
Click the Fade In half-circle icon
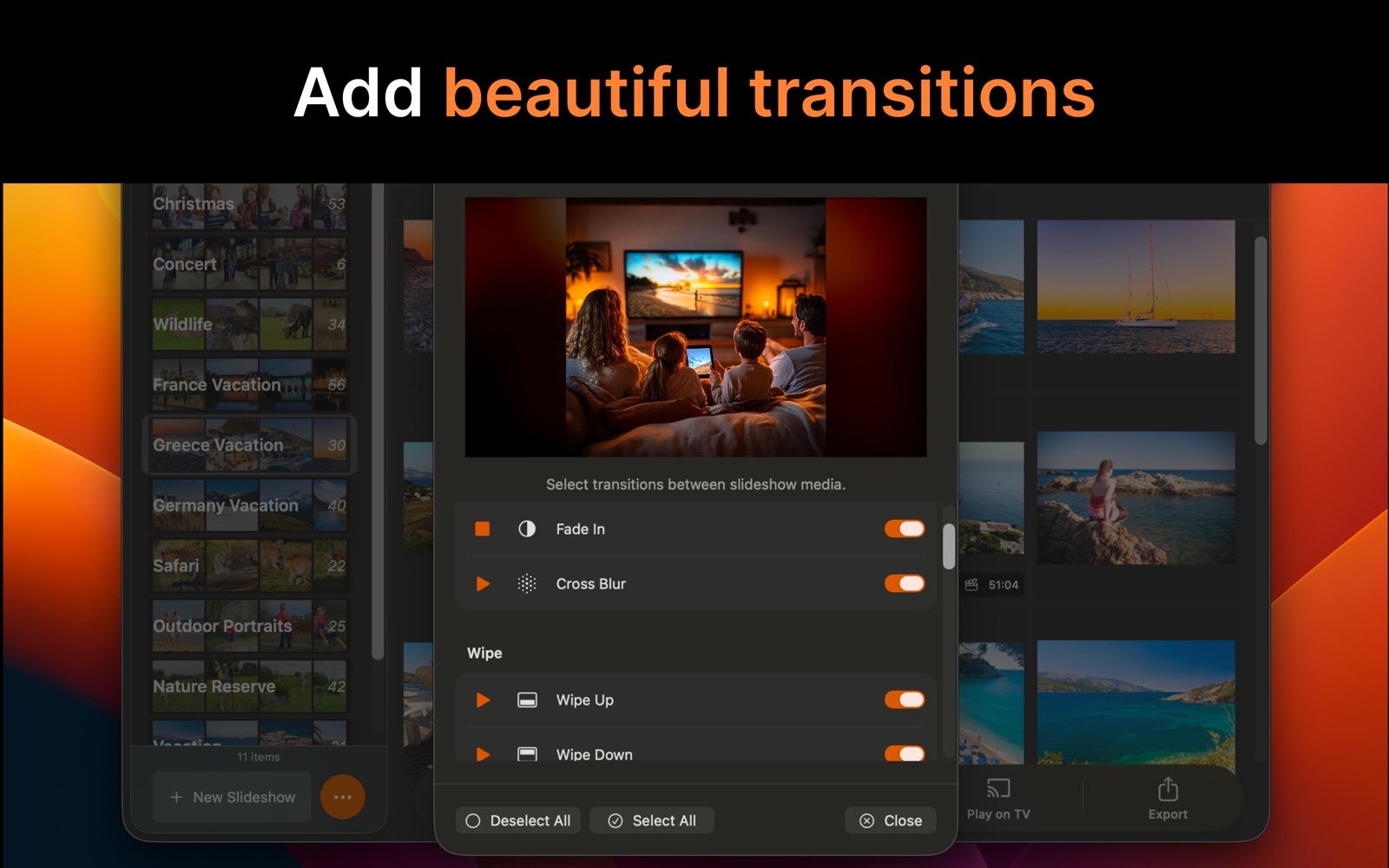point(527,529)
